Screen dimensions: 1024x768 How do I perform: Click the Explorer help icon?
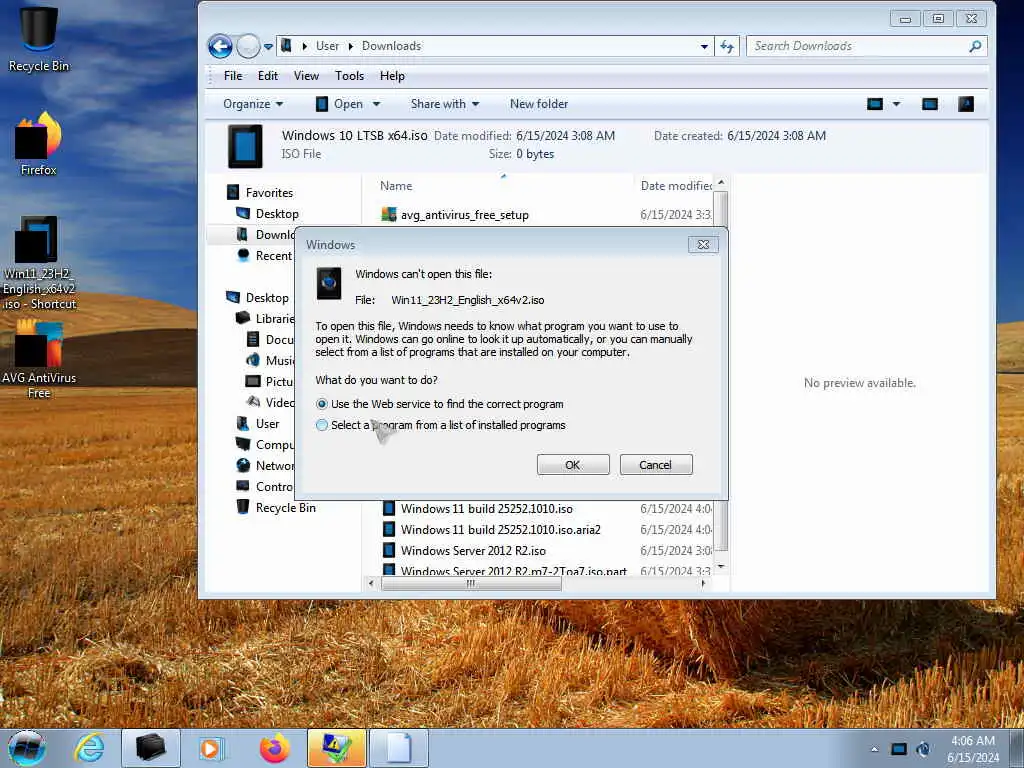(966, 104)
